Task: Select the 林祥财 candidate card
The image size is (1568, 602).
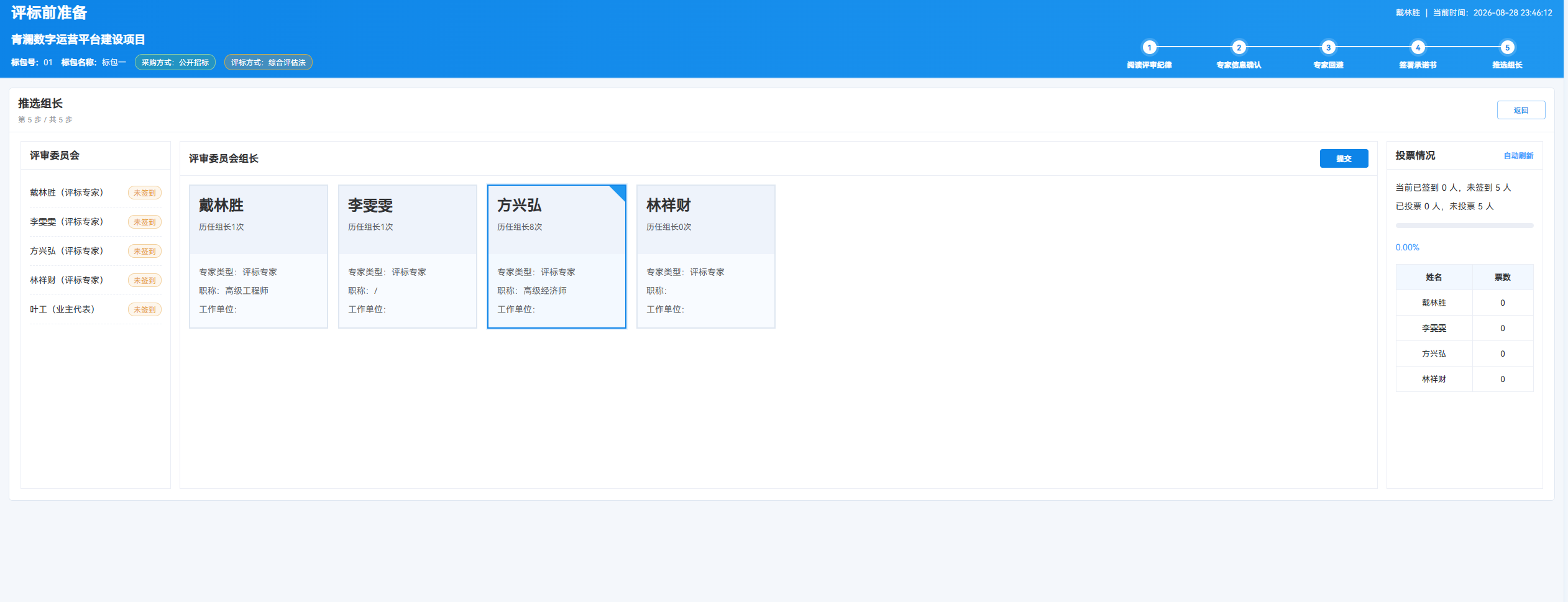Action: (x=706, y=257)
